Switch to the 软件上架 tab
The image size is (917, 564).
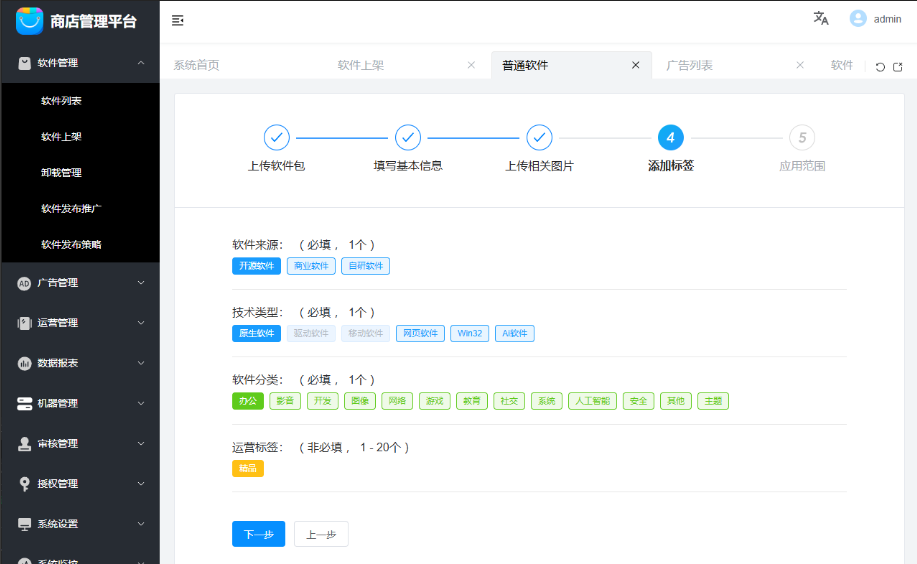click(361, 65)
